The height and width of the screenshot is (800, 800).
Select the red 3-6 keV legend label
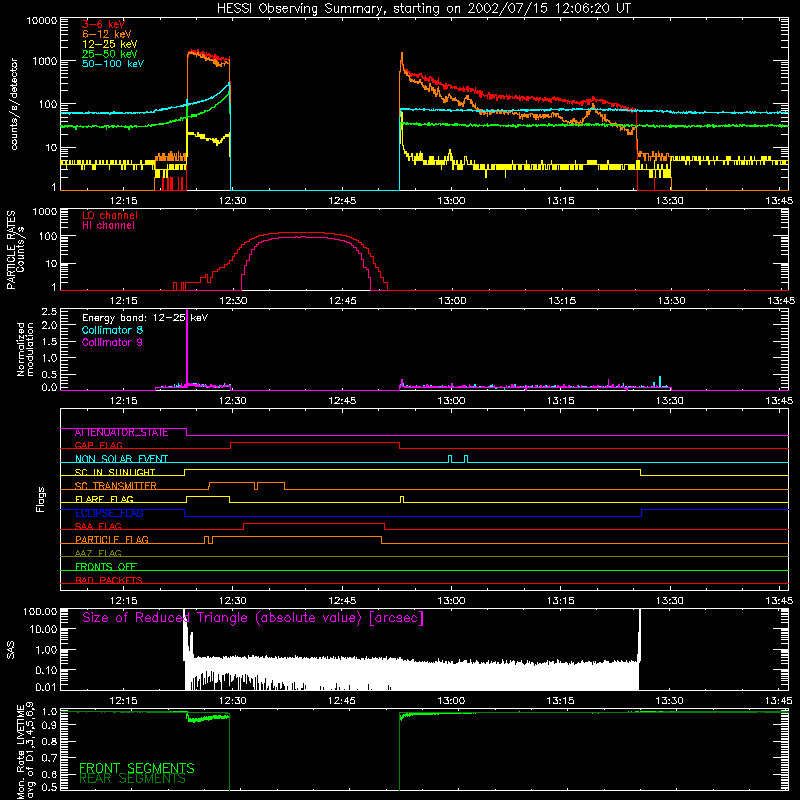click(x=103, y=24)
